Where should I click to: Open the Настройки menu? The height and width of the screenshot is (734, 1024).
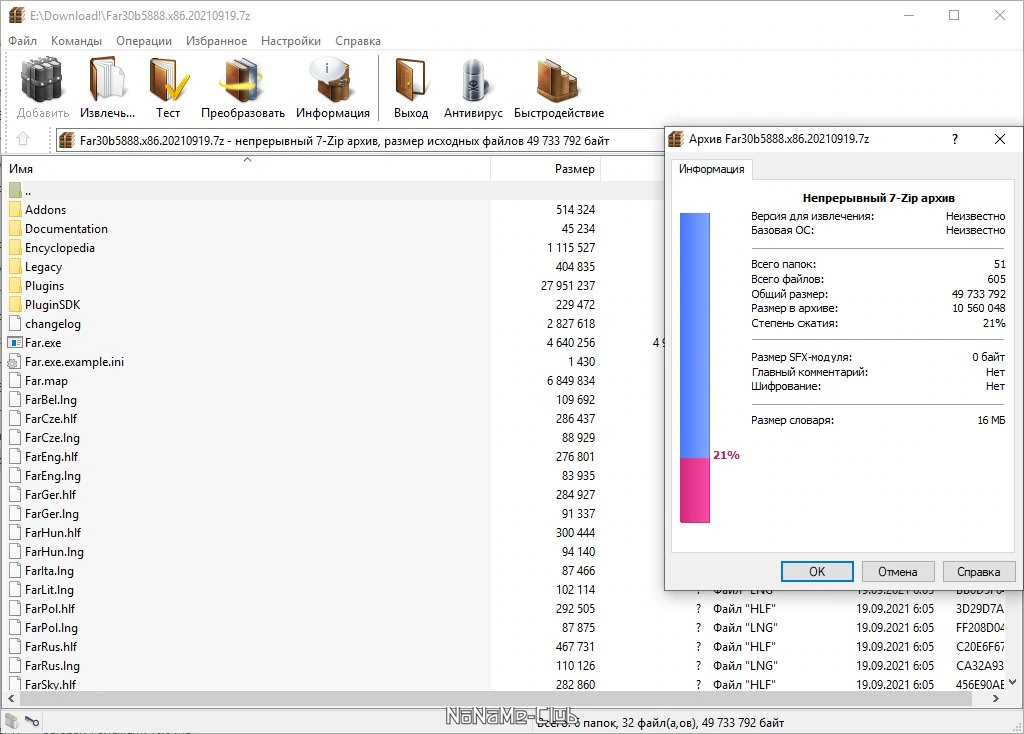(x=291, y=40)
